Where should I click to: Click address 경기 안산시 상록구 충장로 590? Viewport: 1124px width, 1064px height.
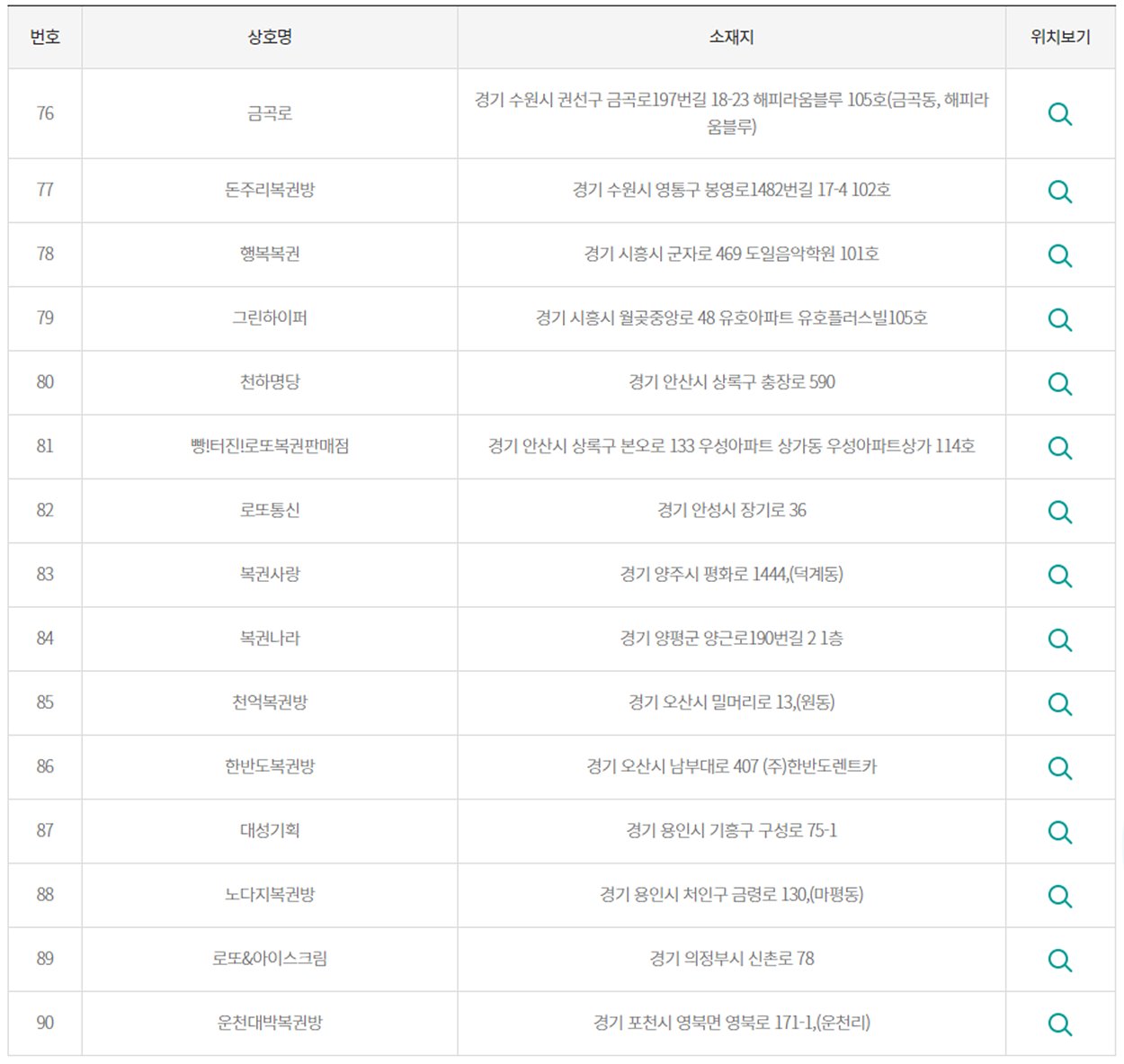(731, 381)
